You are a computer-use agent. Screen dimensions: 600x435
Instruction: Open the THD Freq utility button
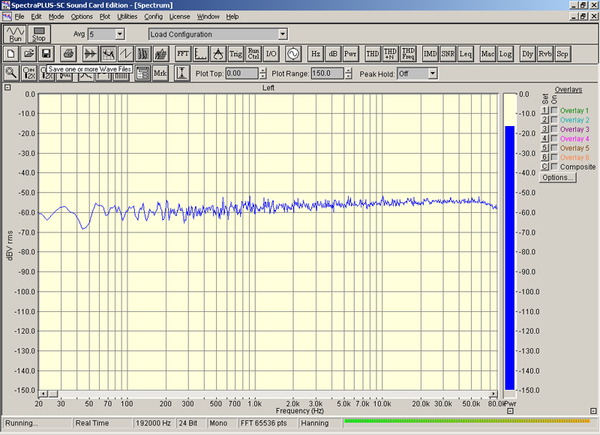(408, 54)
